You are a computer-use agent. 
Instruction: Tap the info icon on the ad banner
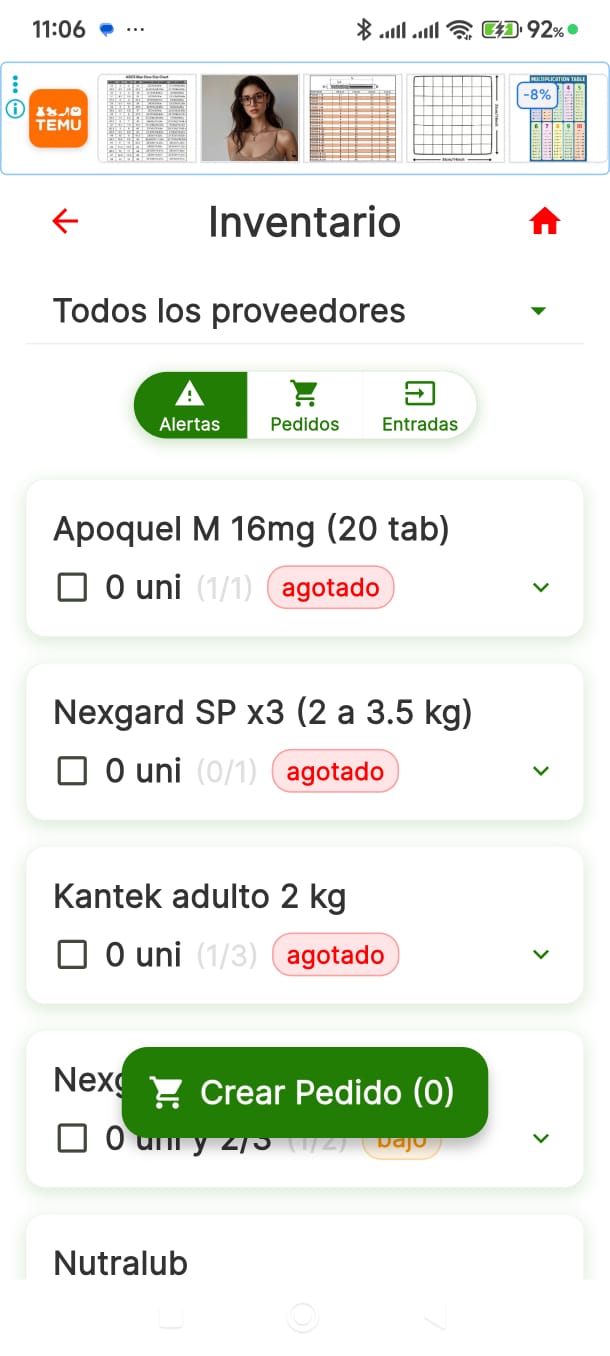[x=15, y=108]
